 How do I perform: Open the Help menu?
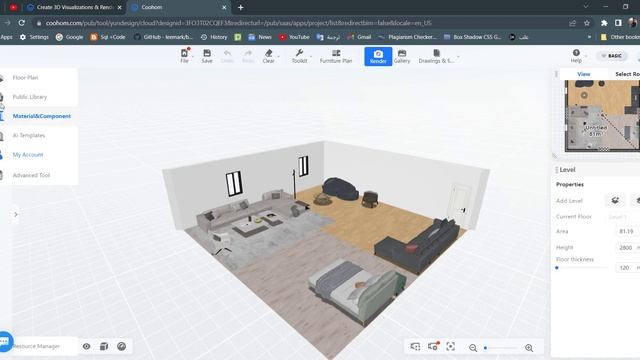(x=576, y=56)
